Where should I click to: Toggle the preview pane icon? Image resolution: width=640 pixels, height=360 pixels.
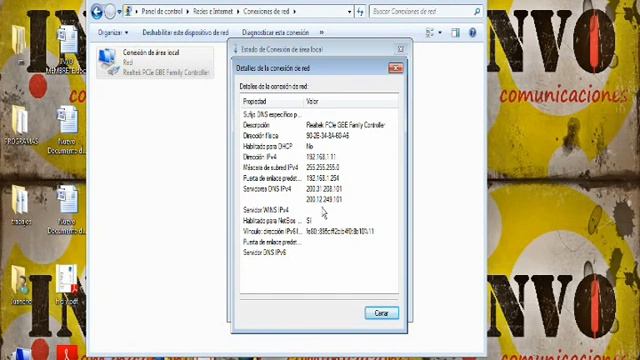(456, 33)
